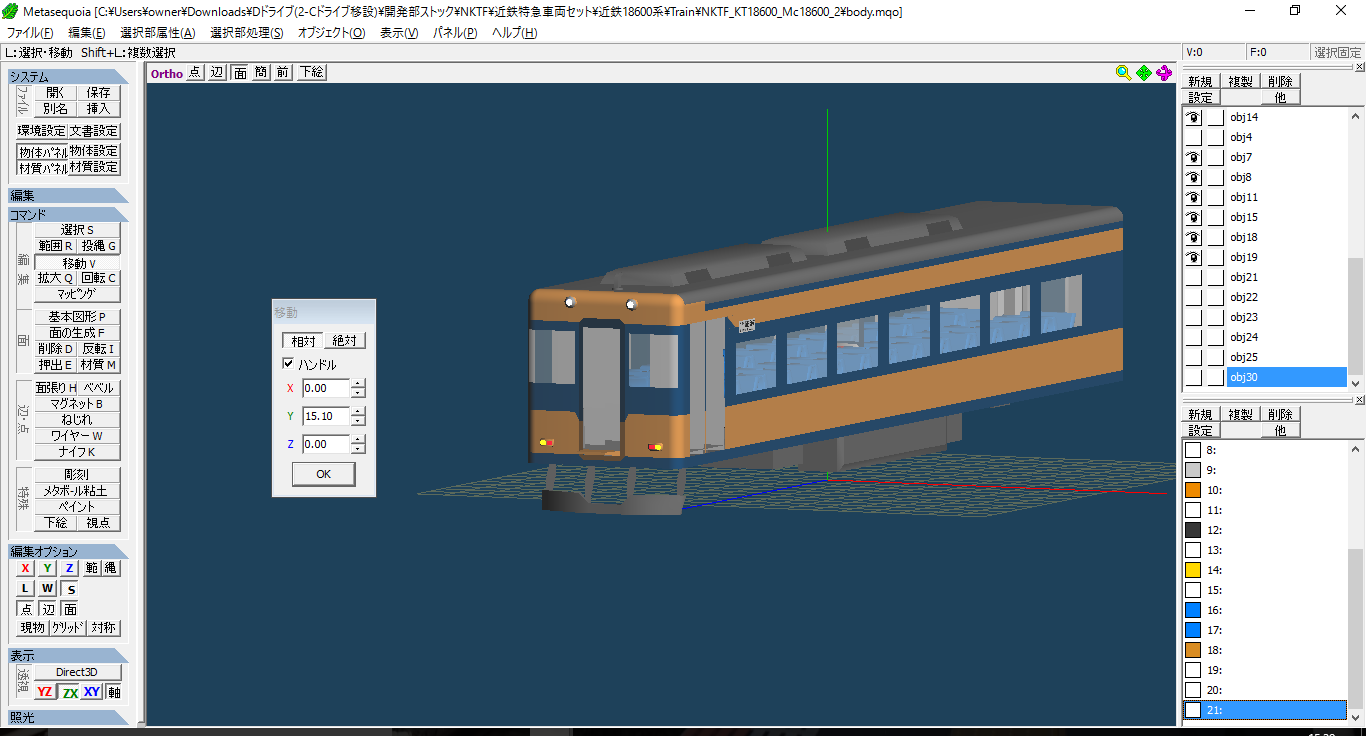Select the ナイフ K command

78,452
